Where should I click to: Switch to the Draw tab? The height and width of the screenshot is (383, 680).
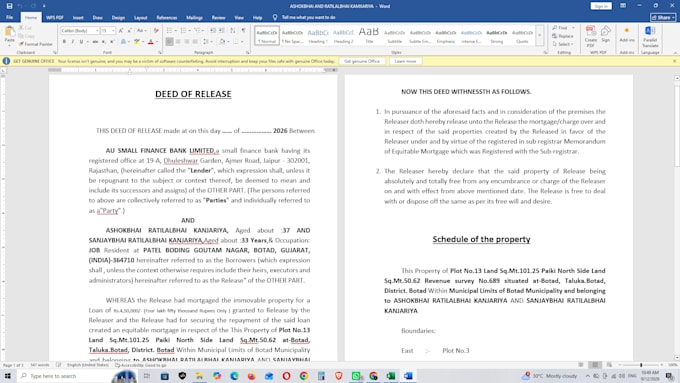pyautogui.click(x=98, y=18)
